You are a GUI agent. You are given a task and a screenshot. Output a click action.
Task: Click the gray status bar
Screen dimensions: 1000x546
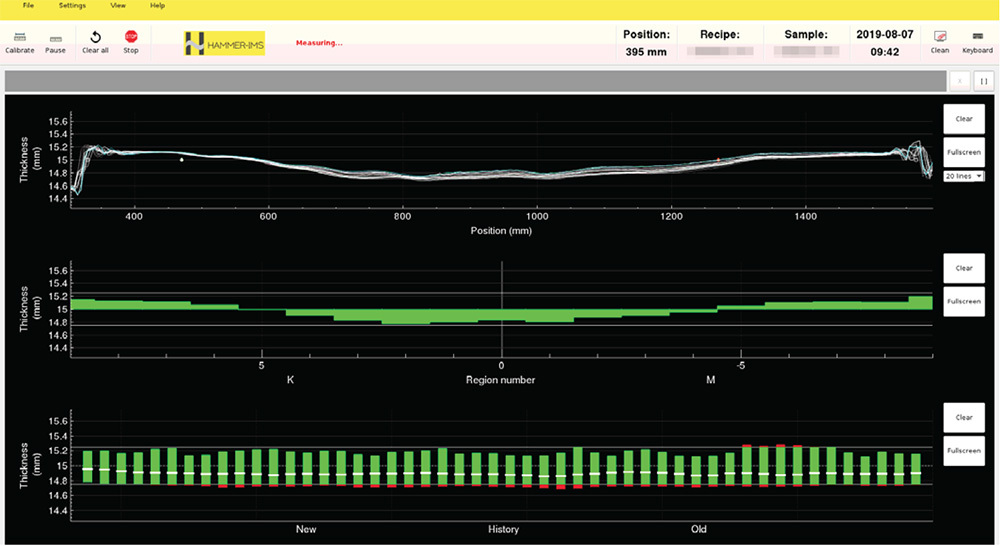(476, 81)
